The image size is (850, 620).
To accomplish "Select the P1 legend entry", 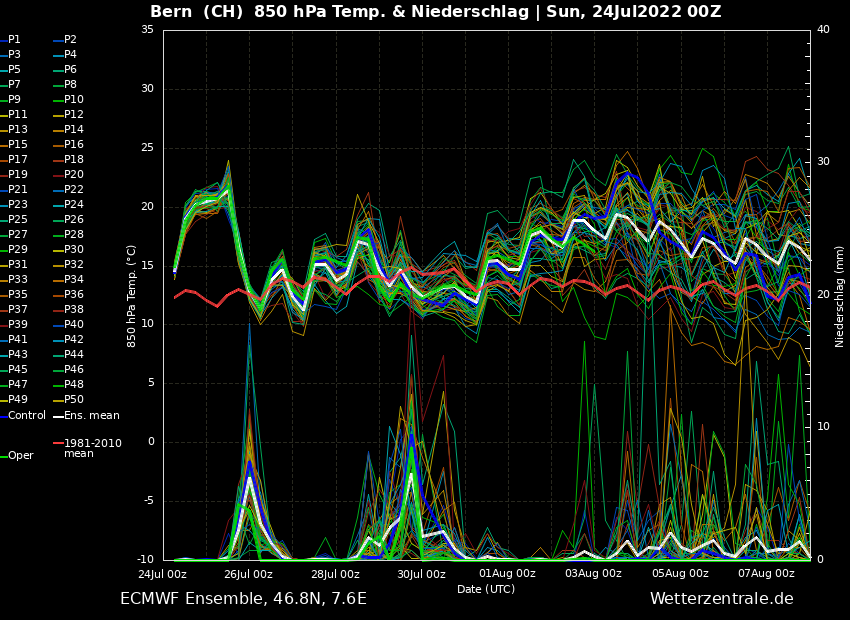I will 14,39.
